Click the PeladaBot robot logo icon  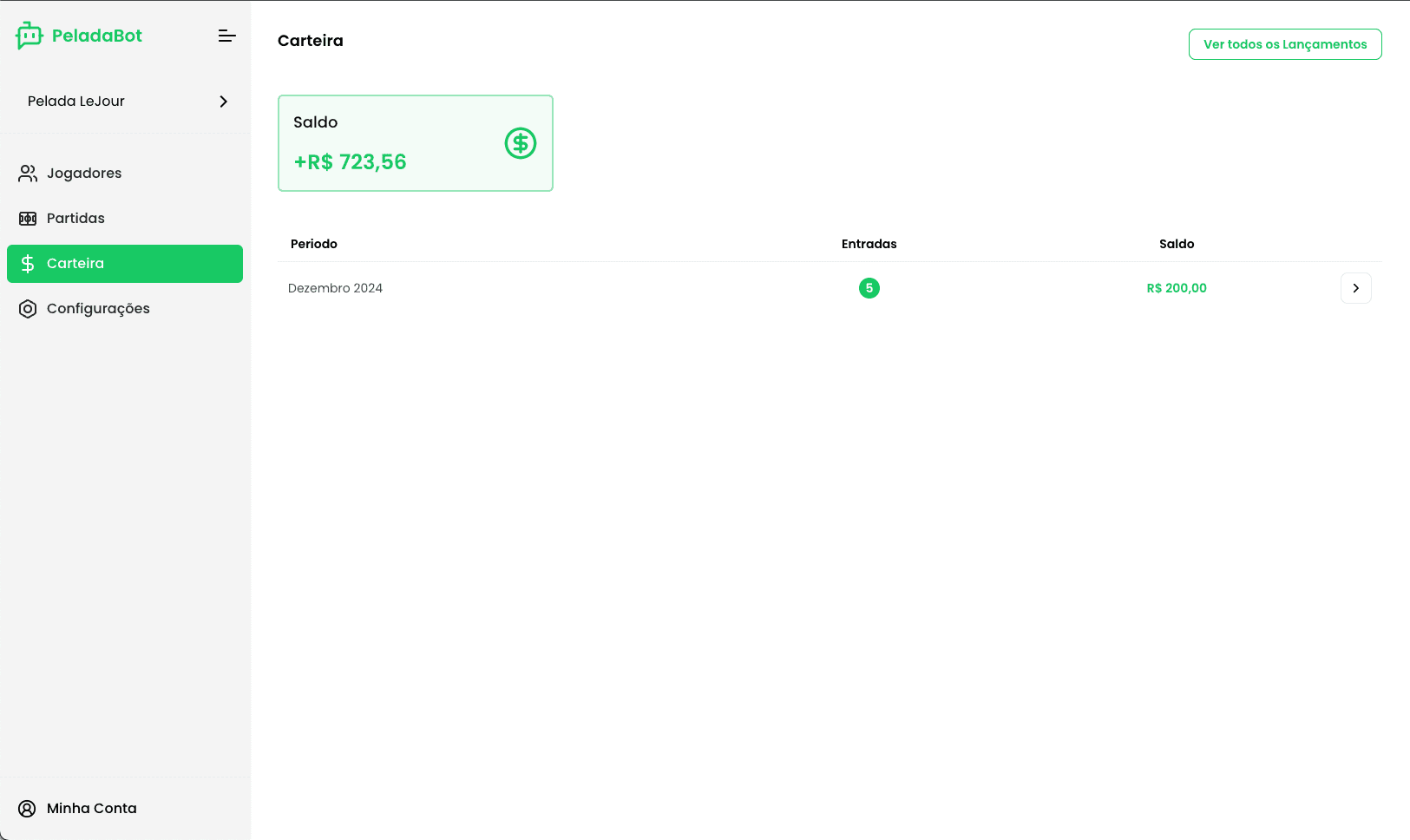pyautogui.click(x=29, y=36)
